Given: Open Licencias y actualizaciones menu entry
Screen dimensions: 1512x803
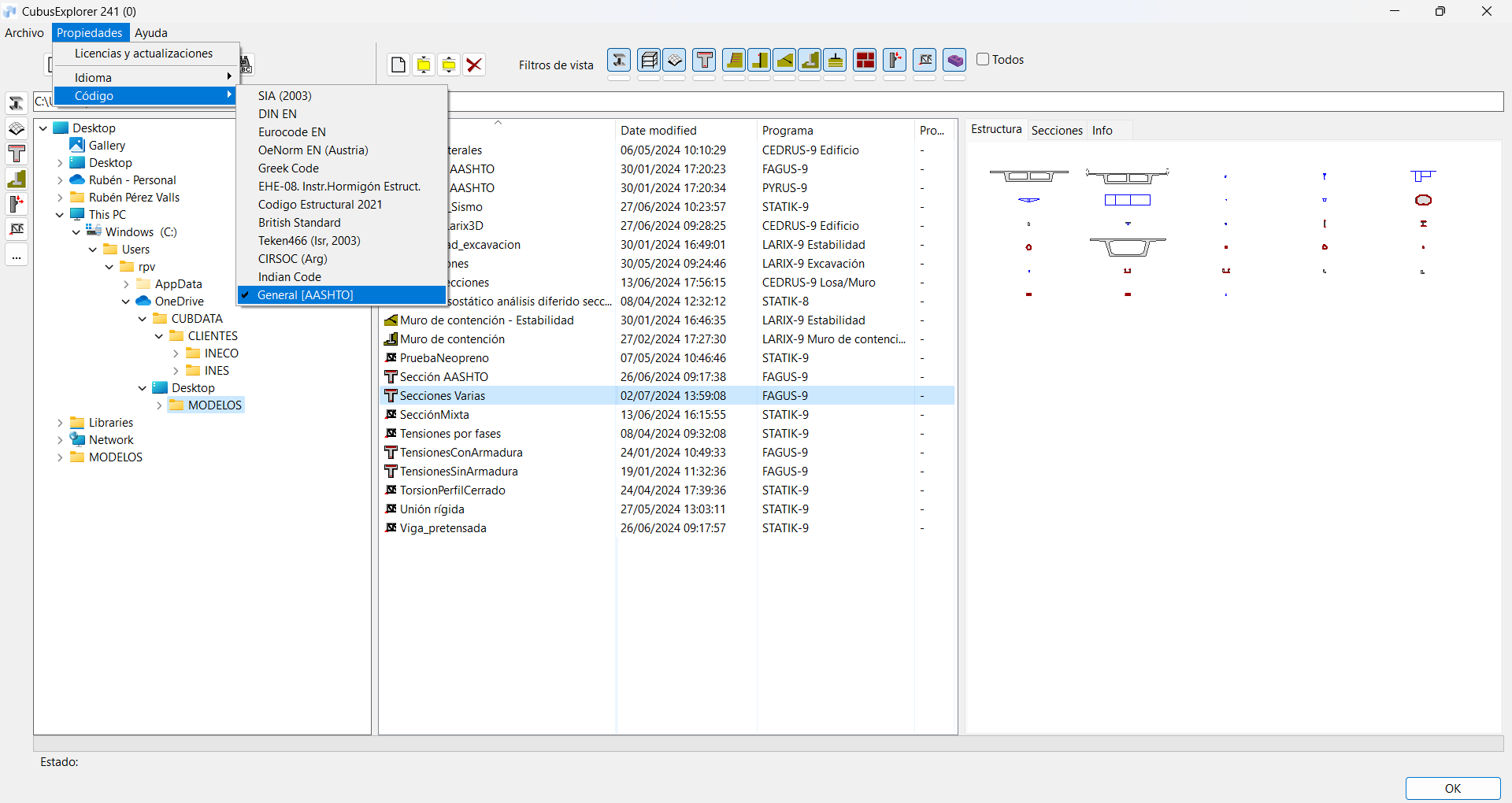Looking at the screenshot, I should [x=144, y=54].
